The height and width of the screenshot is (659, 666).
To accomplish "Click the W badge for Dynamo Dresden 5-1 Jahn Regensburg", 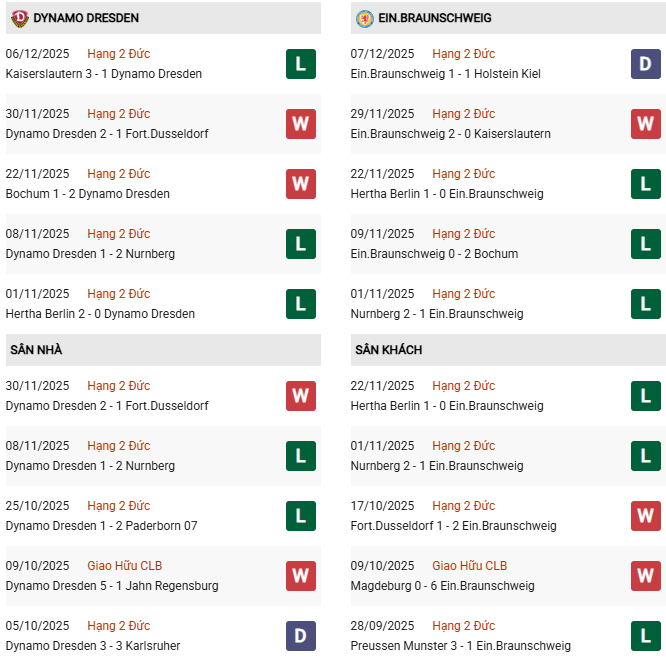I will click(x=300, y=576).
